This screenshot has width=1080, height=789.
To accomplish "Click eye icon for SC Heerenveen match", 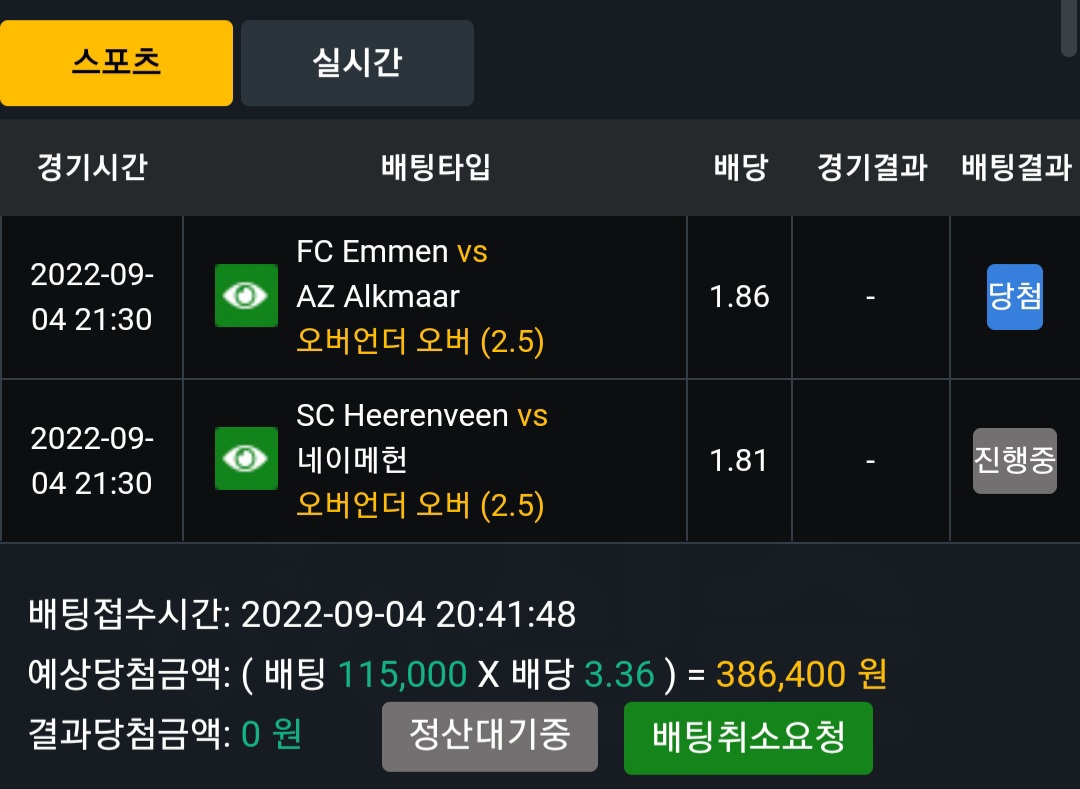I will tap(246, 459).
